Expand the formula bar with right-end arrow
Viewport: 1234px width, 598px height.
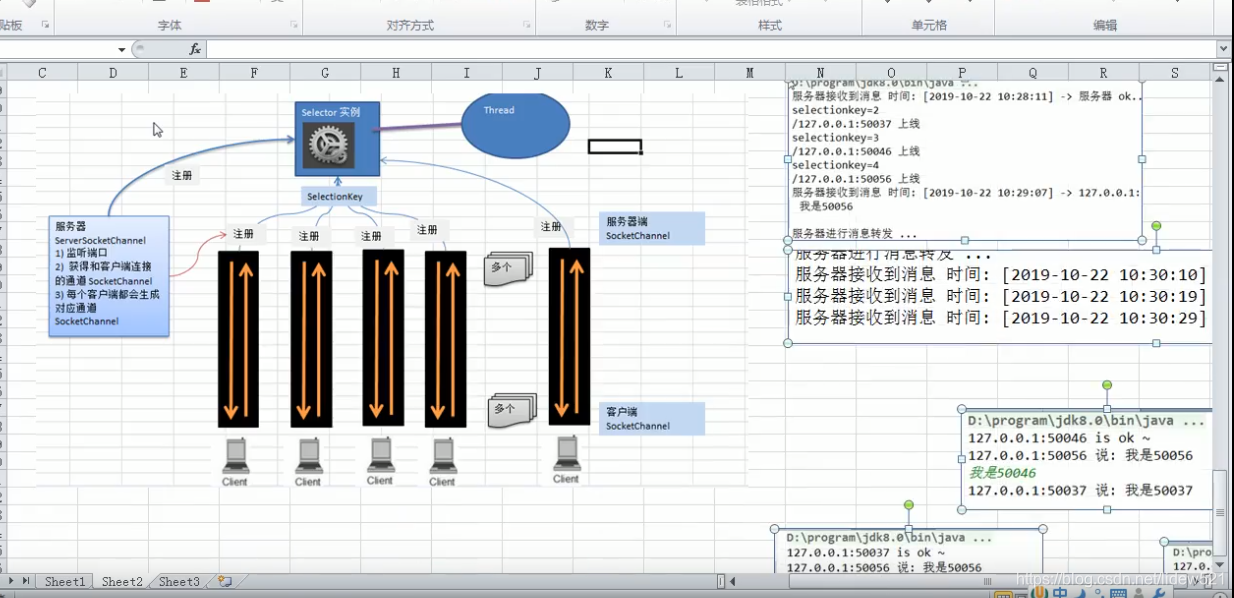point(1224,49)
